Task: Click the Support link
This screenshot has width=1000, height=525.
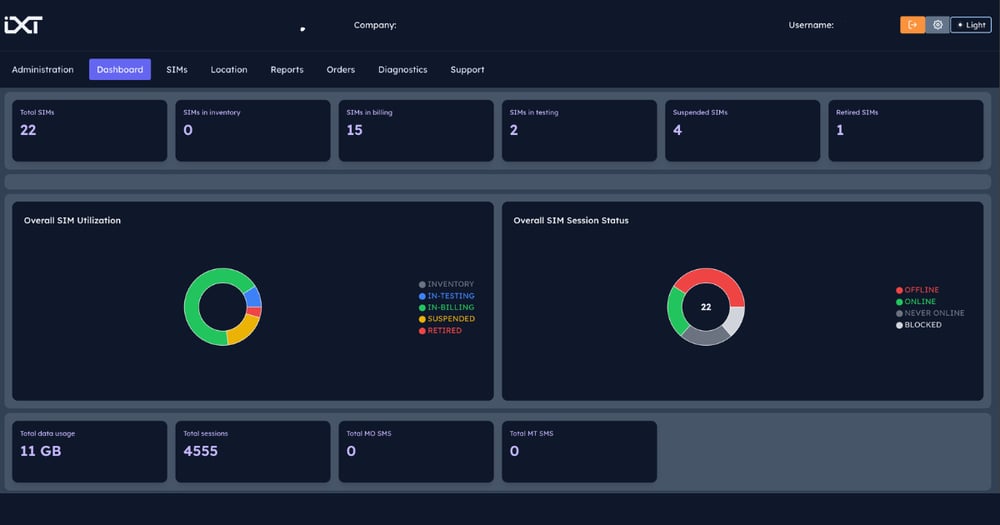Action: [467, 70]
